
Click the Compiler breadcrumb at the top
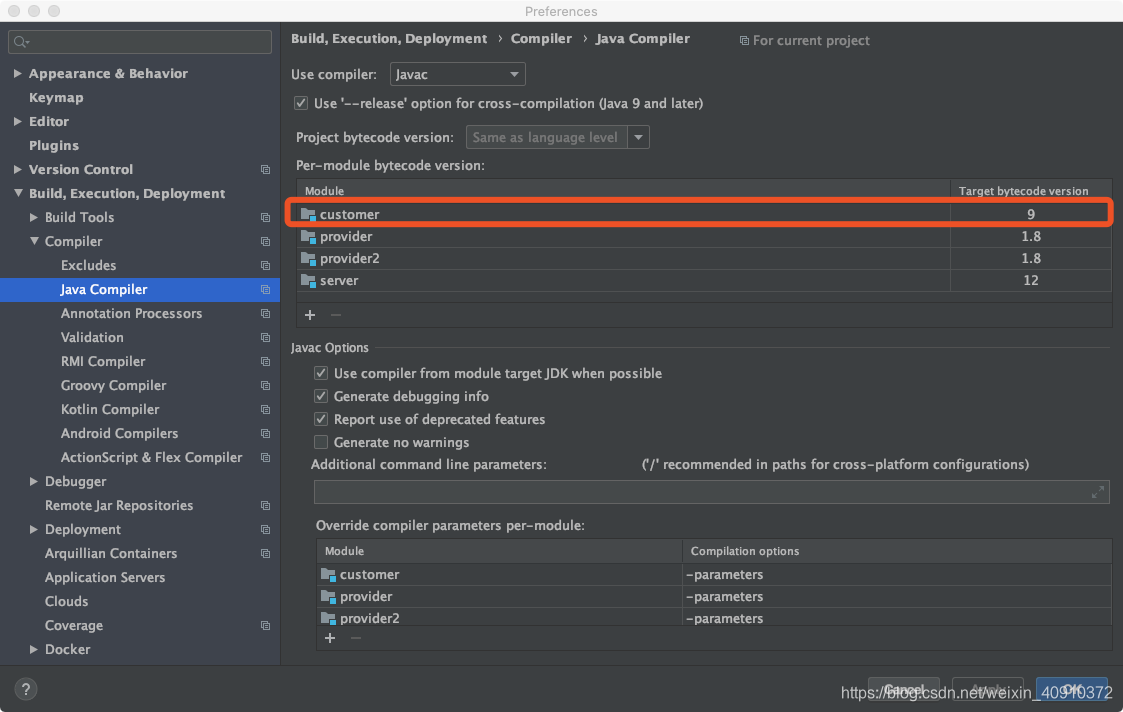click(541, 38)
